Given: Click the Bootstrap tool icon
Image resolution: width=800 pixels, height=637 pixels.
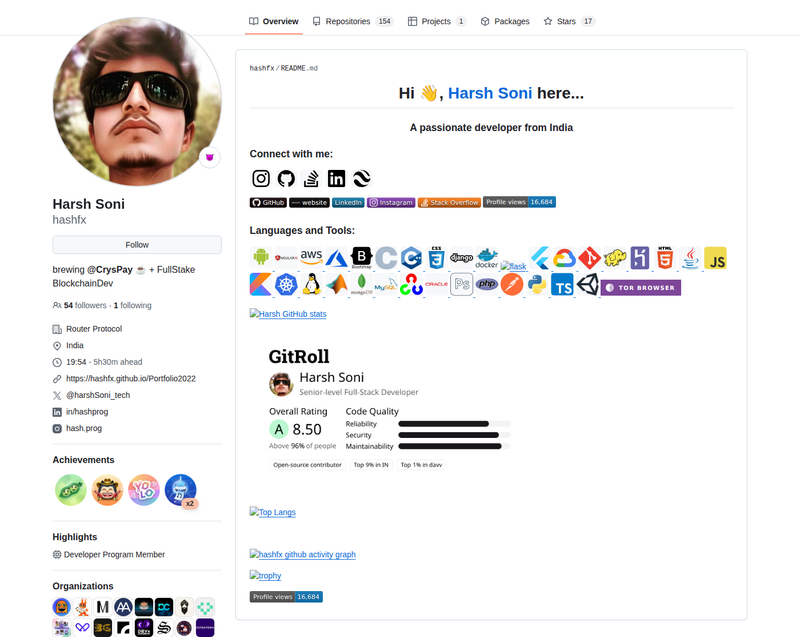Looking at the screenshot, I should point(362,257).
